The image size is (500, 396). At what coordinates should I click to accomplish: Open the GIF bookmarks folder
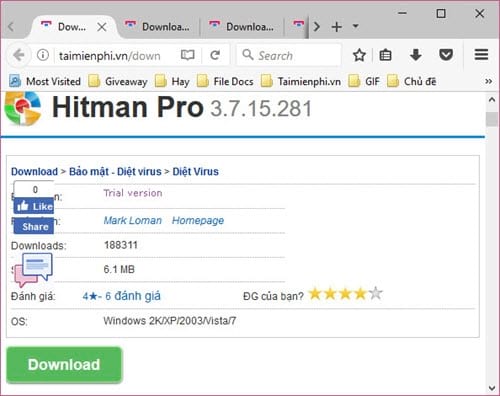point(364,81)
